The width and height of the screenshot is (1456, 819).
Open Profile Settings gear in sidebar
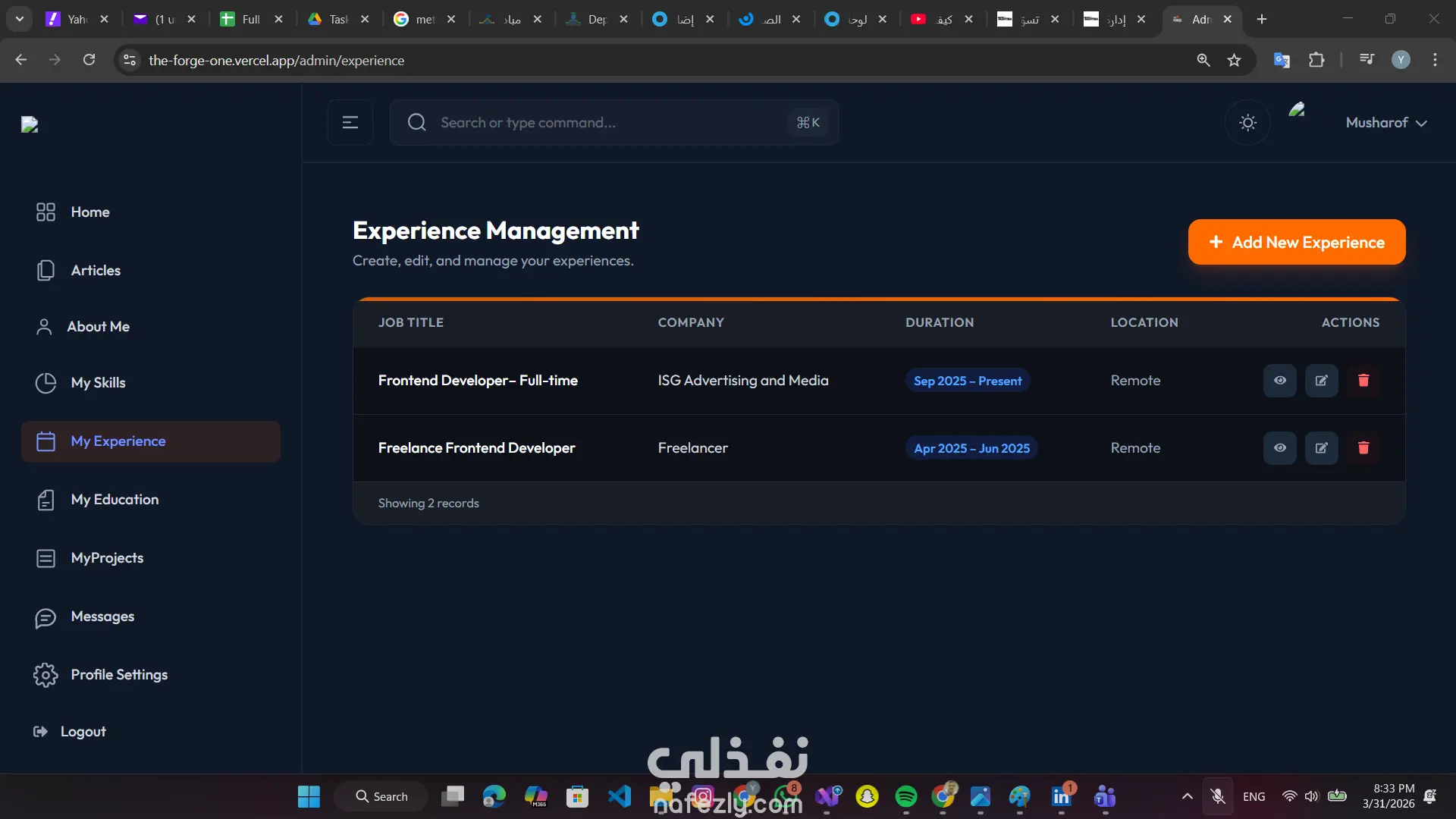[45, 674]
